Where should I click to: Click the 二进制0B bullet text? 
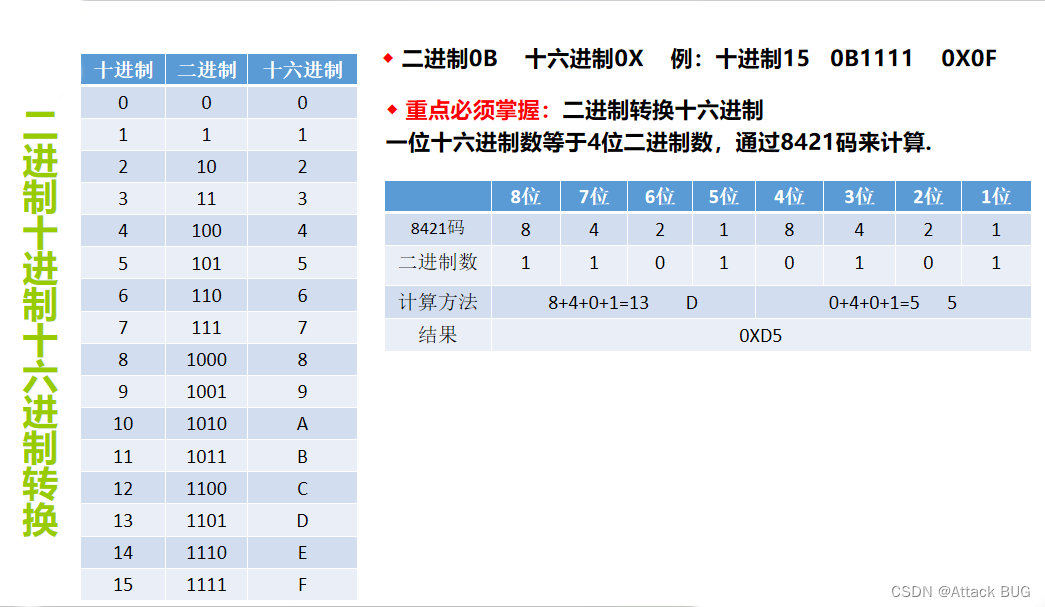[x=450, y=59]
